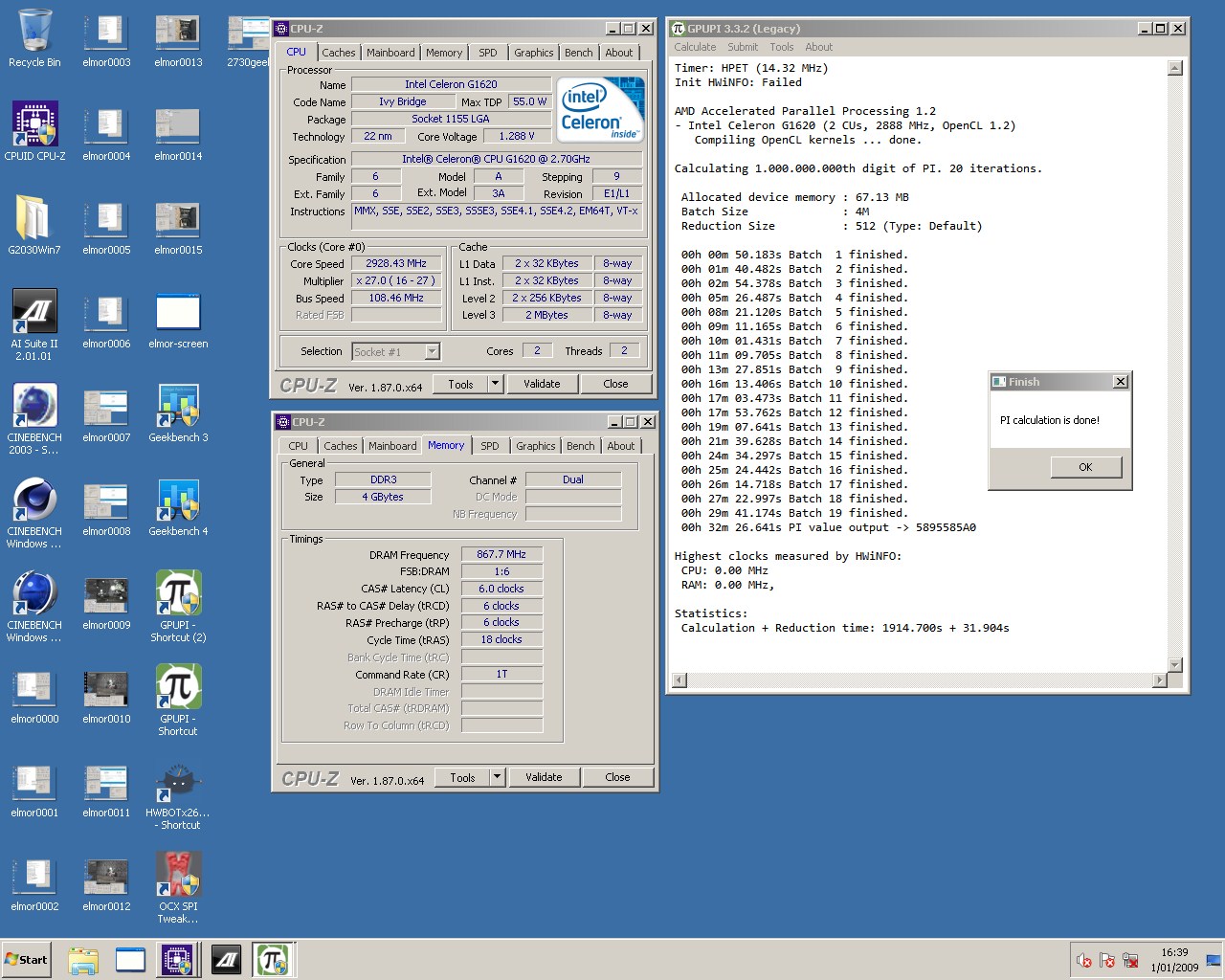Image resolution: width=1225 pixels, height=980 pixels.
Task: Select the elmor0000 desktop file
Action: coord(34,694)
